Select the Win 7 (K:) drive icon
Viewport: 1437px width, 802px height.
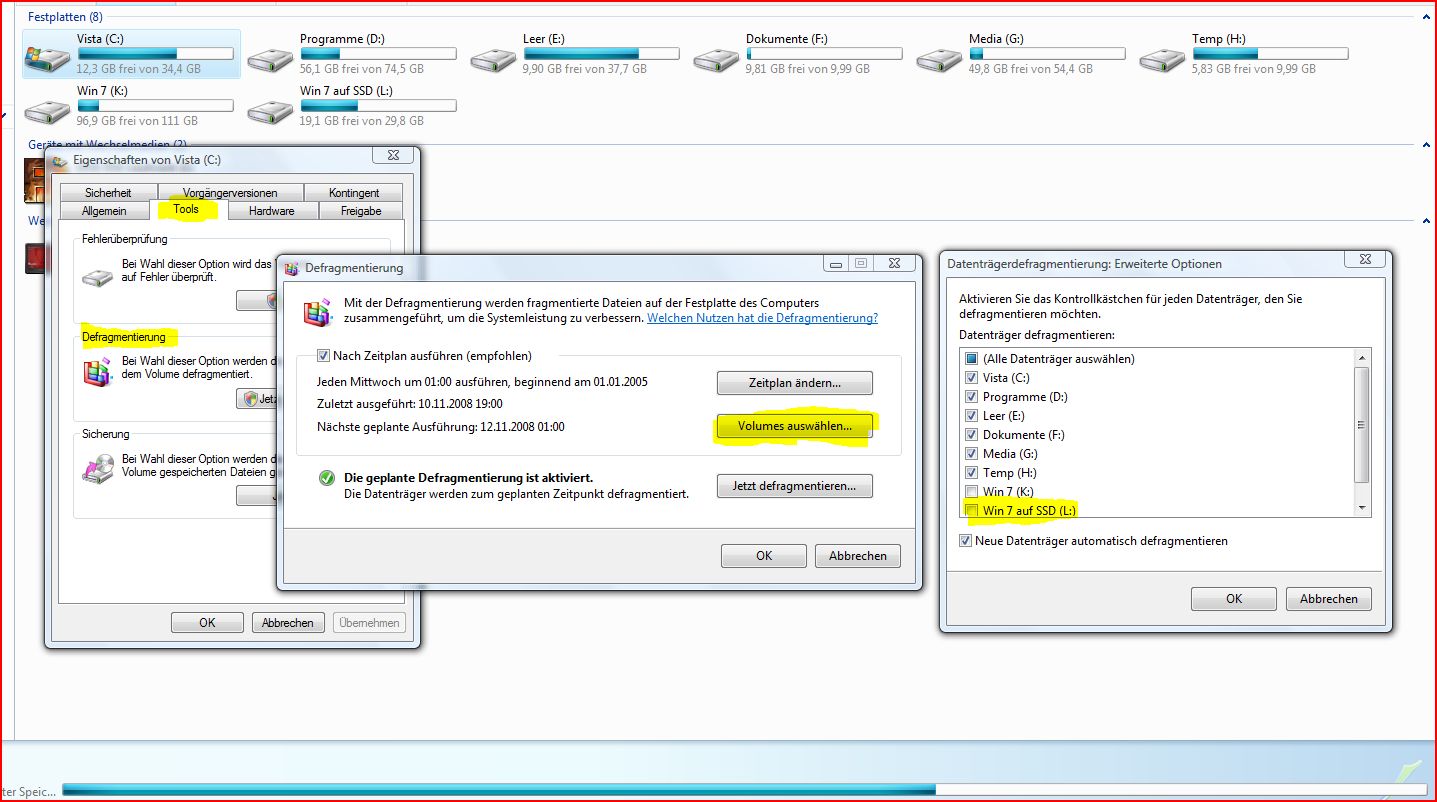47,110
